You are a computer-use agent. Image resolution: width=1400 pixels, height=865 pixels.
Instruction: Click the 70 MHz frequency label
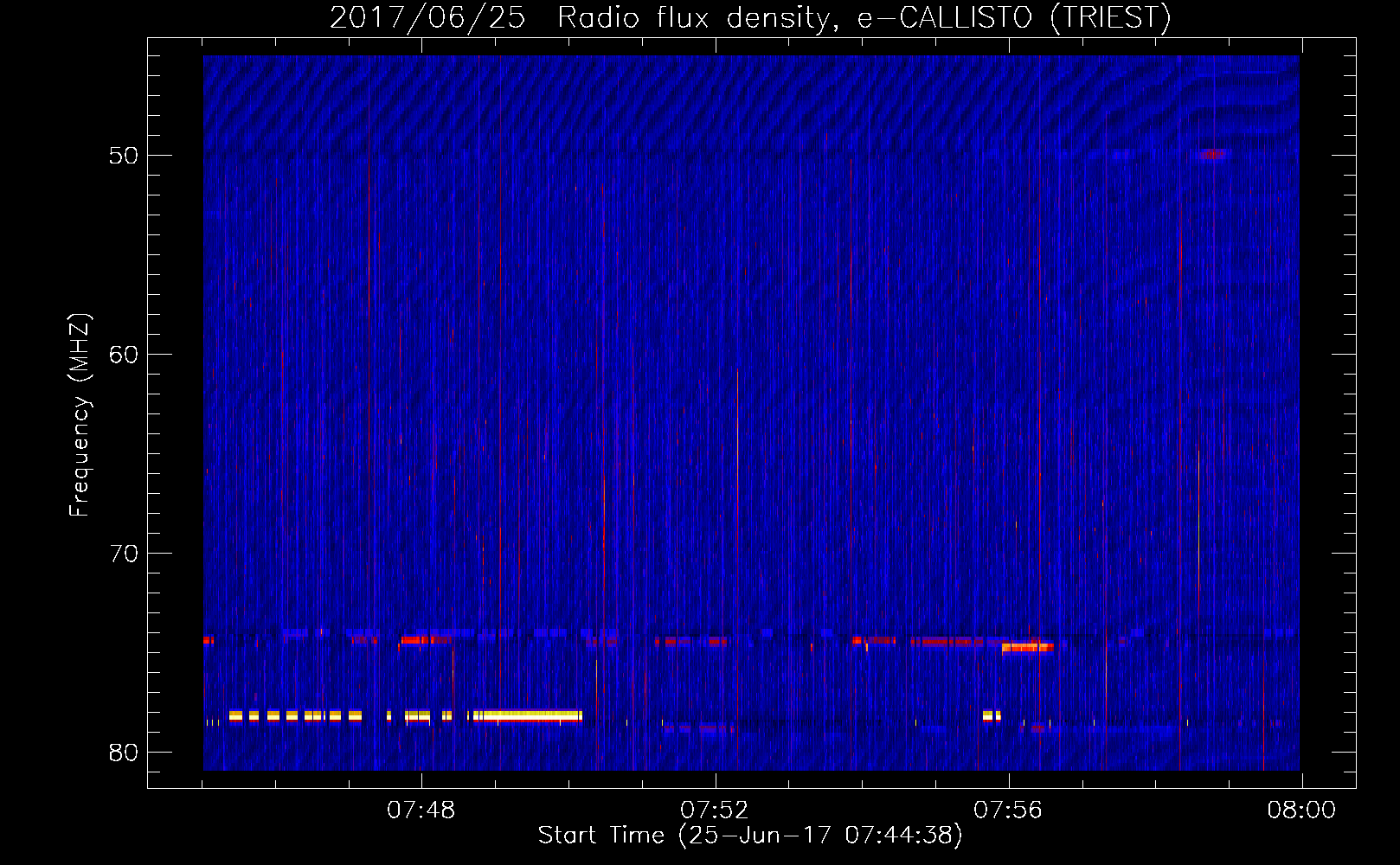[x=125, y=554]
